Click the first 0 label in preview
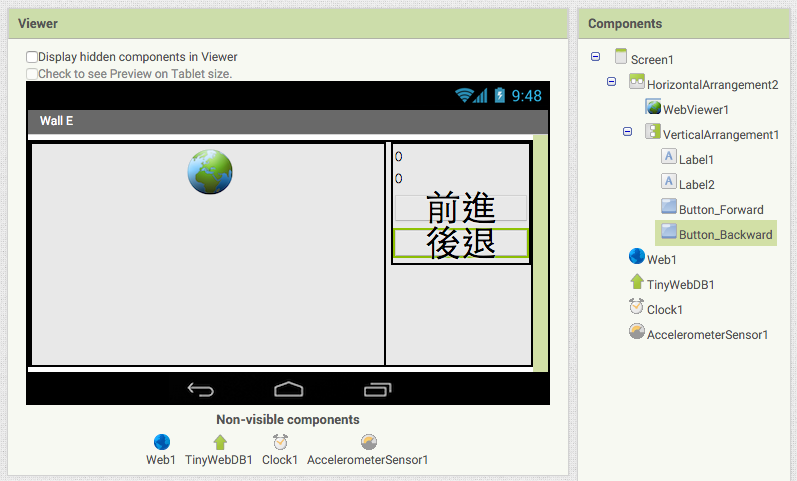This screenshot has height=481, width=797. (398, 157)
